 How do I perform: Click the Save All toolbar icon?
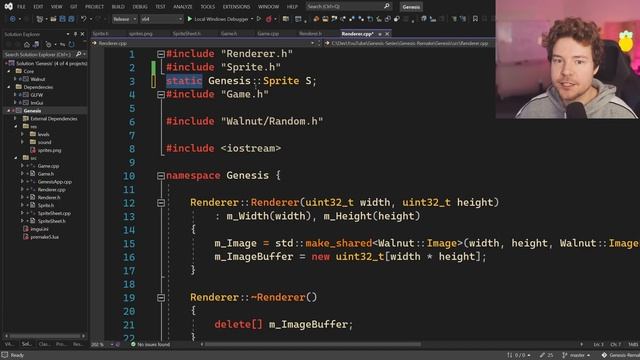pos(71,19)
